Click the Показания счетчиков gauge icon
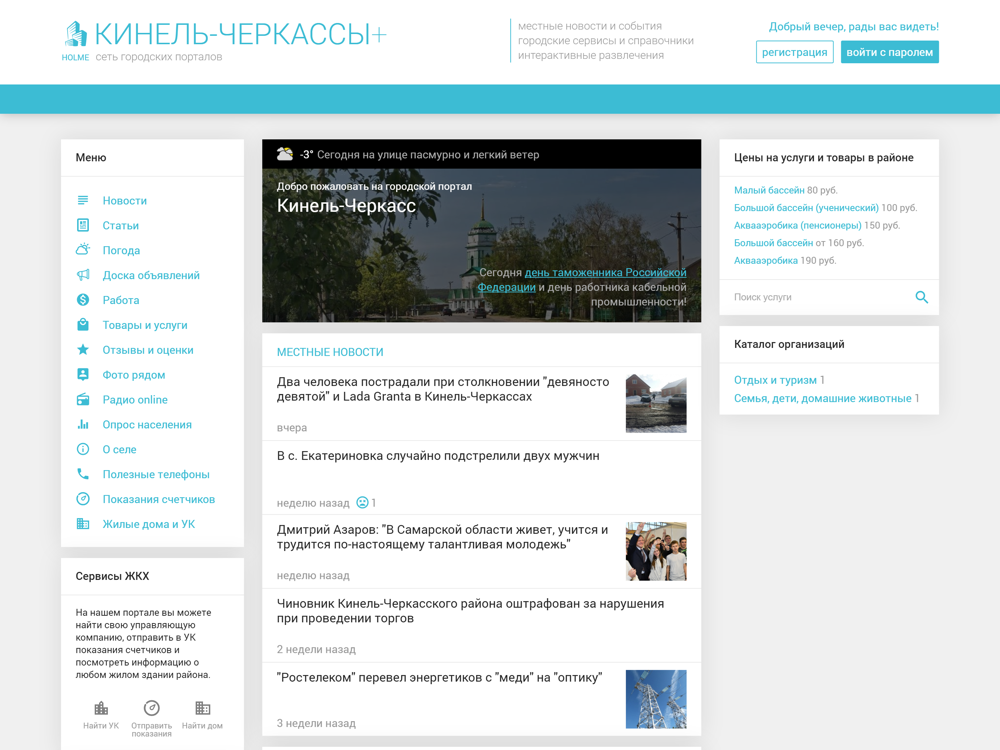The image size is (1000, 750). [83, 499]
